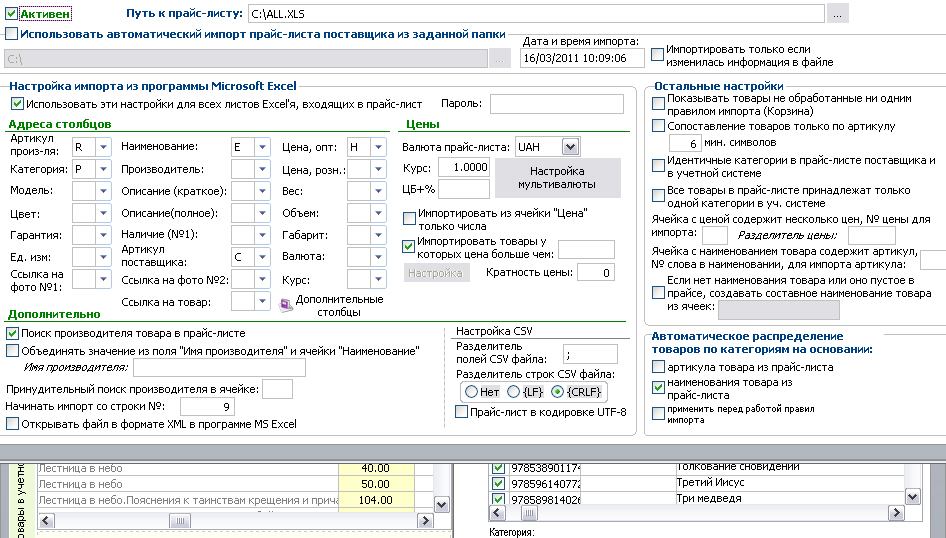Viewport: 946px width, 538px height.
Task: Check identical categories in price list option
Action: [x=659, y=165]
